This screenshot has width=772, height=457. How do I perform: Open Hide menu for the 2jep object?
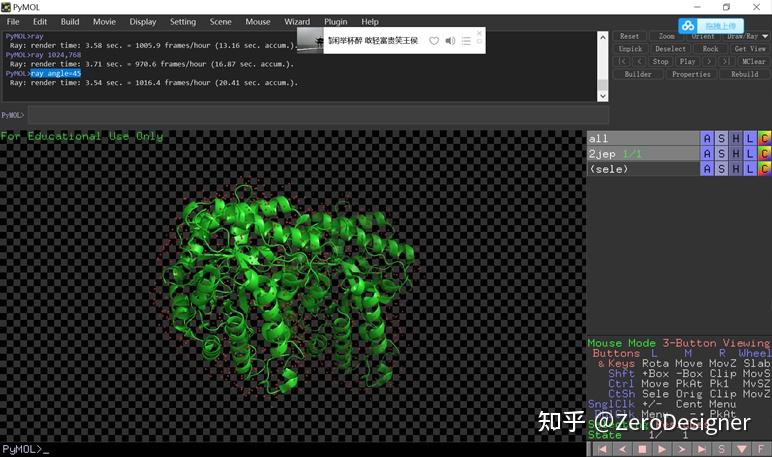click(736, 154)
